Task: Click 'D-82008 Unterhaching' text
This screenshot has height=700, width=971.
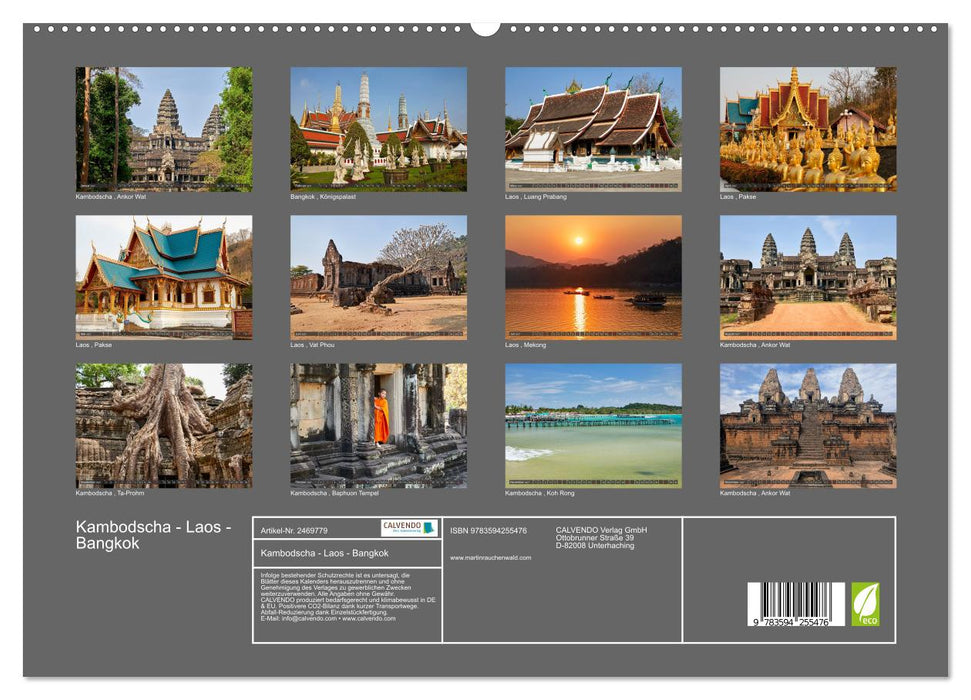Action: [x=595, y=546]
